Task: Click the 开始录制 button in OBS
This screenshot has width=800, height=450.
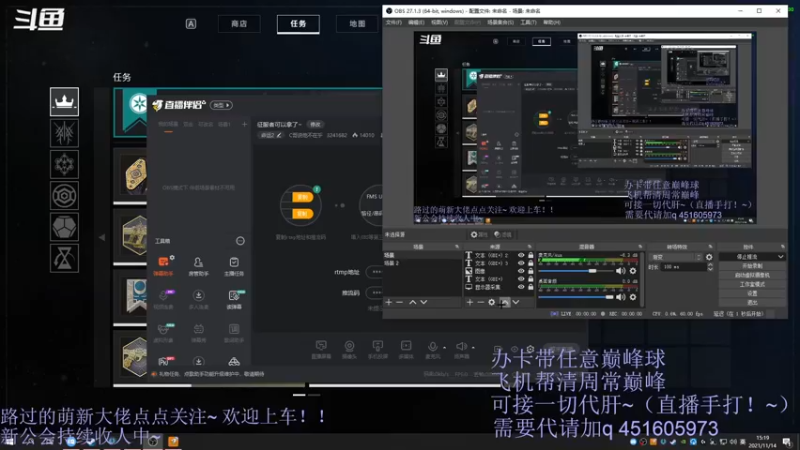Action: [x=752, y=266]
